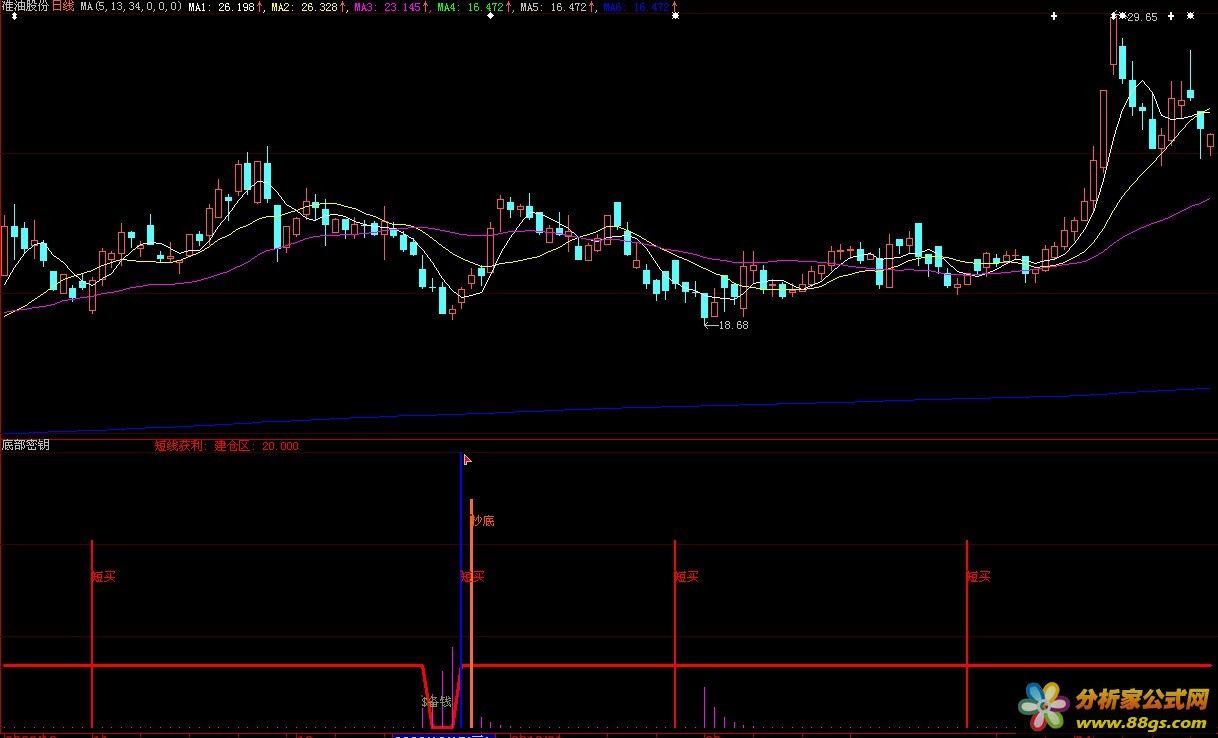Screen dimensions: 1218x738
Task: Click the 分析家公式网 watermark text
Action: click(x=1142, y=697)
